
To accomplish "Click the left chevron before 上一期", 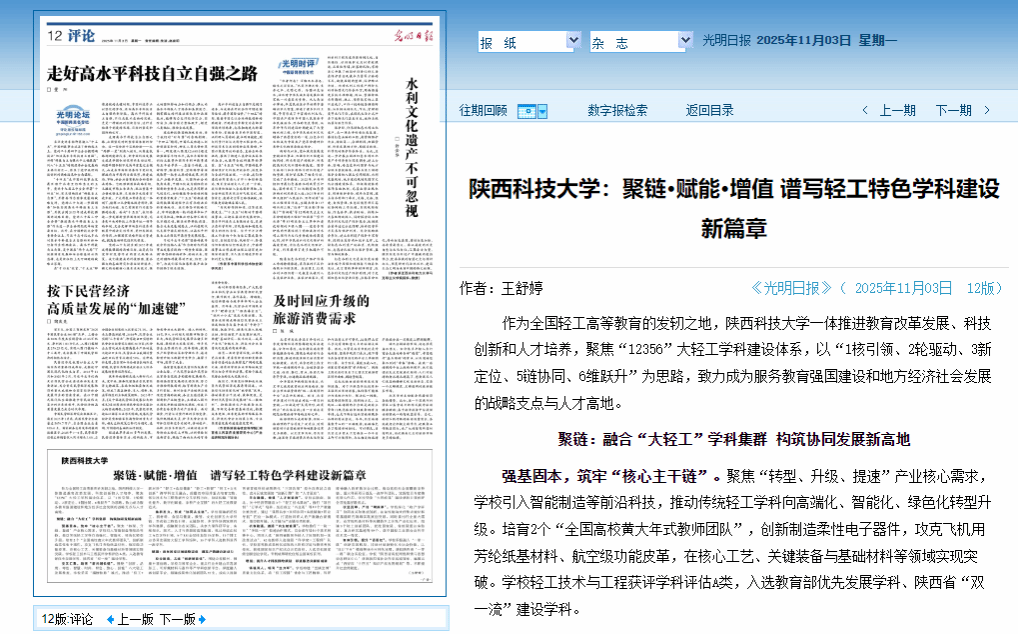I will click(x=864, y=110).
